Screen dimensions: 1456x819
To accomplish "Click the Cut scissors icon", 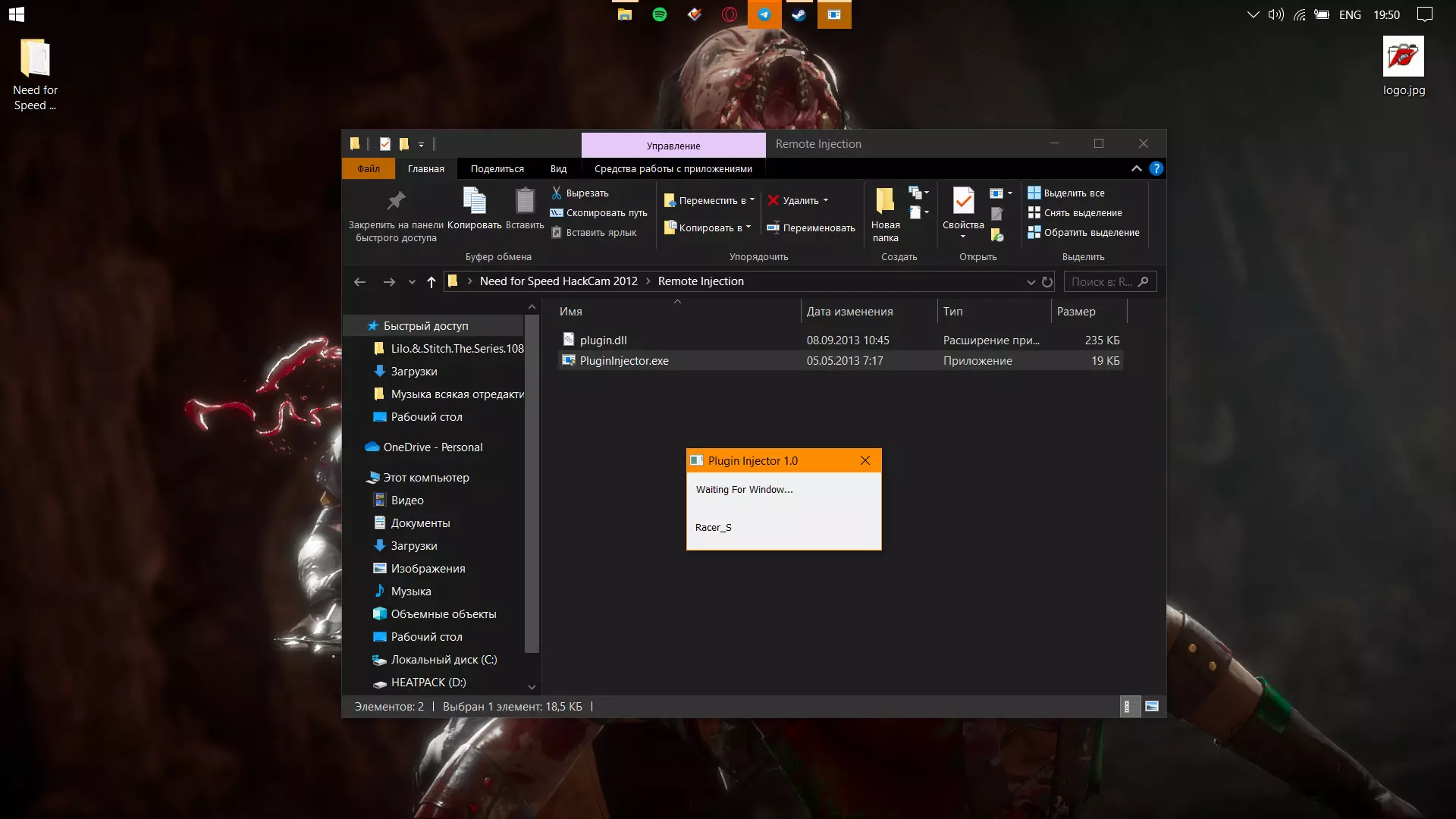I will (x=557, y=193).
